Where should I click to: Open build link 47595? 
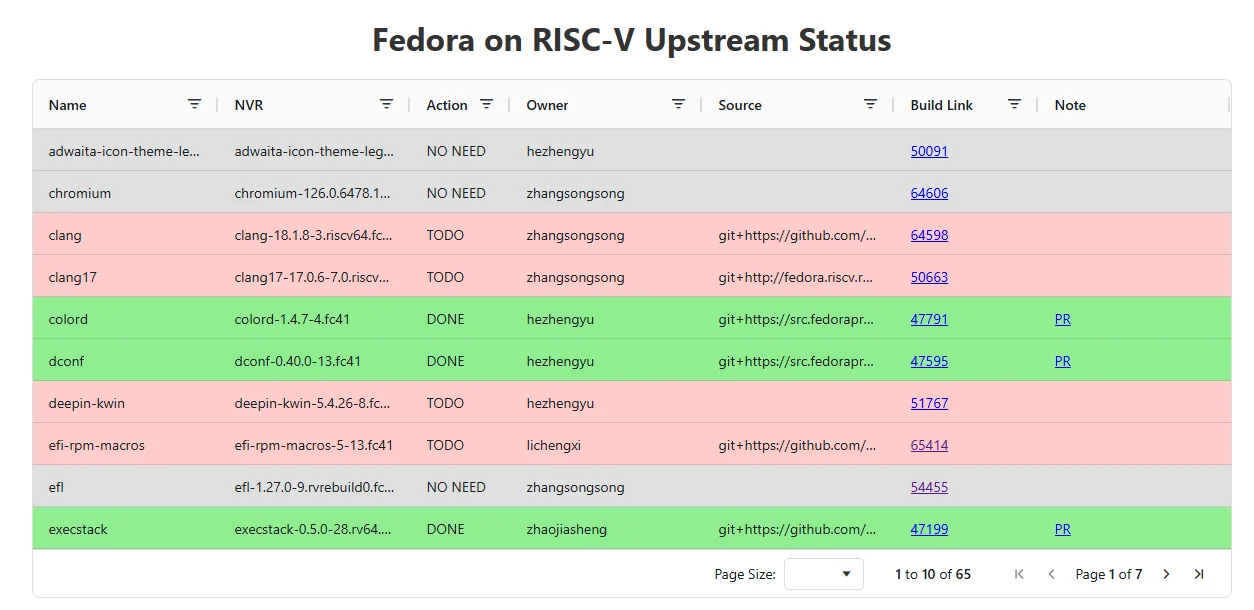point(929,361)
